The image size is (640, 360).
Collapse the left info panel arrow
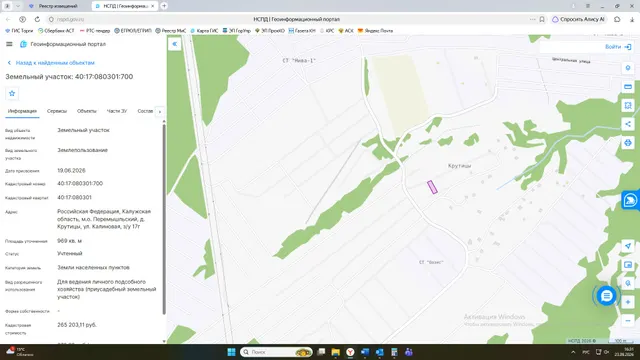point(175,44)
